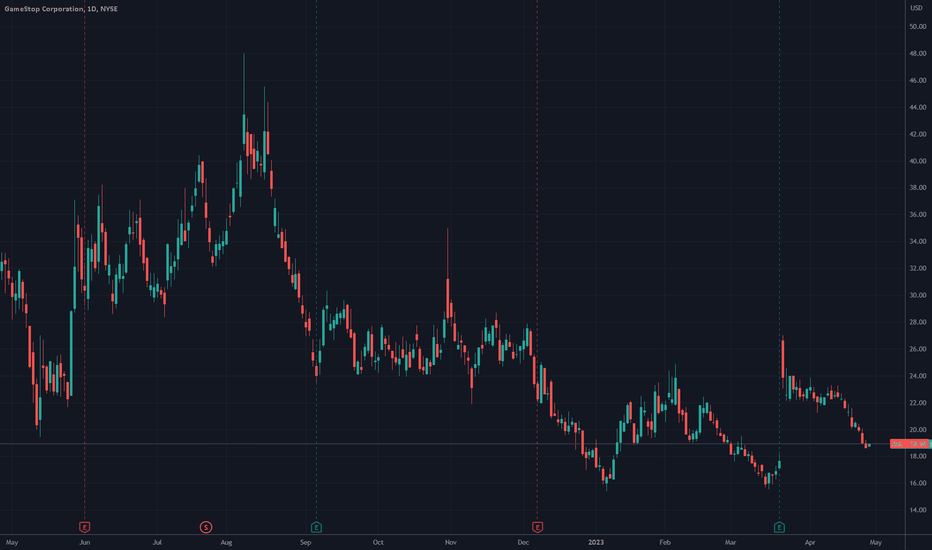Click the 32.00 price axis label
The width and height of the screenshot is (932, 550).
coord(917,268)
